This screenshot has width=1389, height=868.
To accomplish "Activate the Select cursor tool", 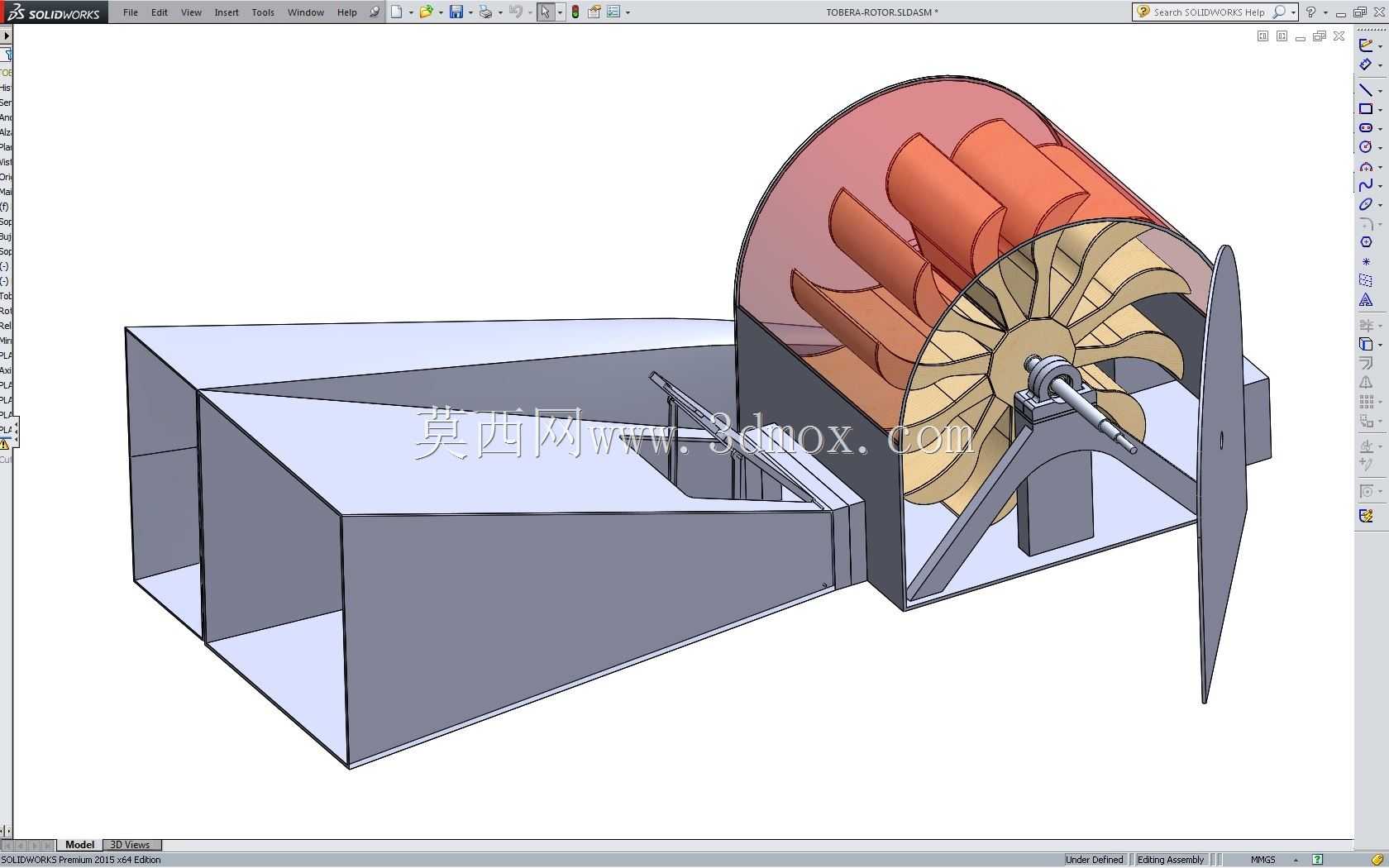I will [x=545, y=12].
